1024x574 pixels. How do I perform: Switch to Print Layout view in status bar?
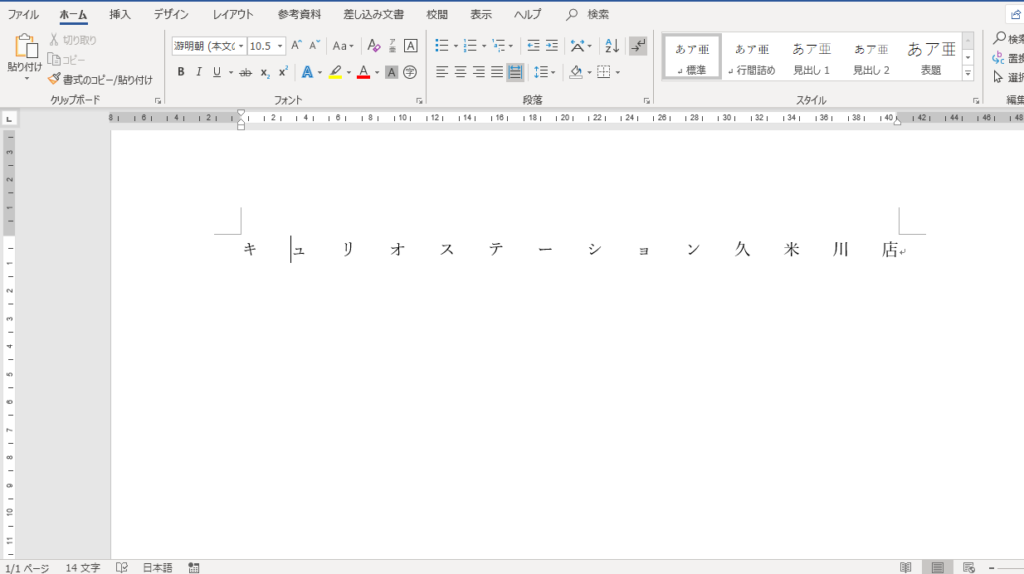pos(937,567)
